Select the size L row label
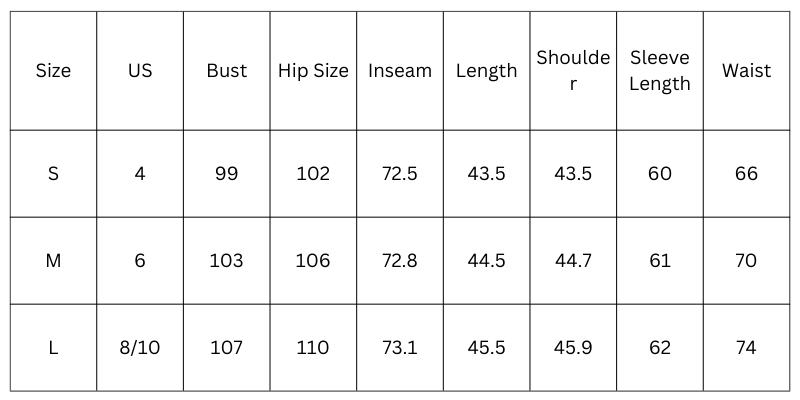800x400 pixels. [53, 348]
